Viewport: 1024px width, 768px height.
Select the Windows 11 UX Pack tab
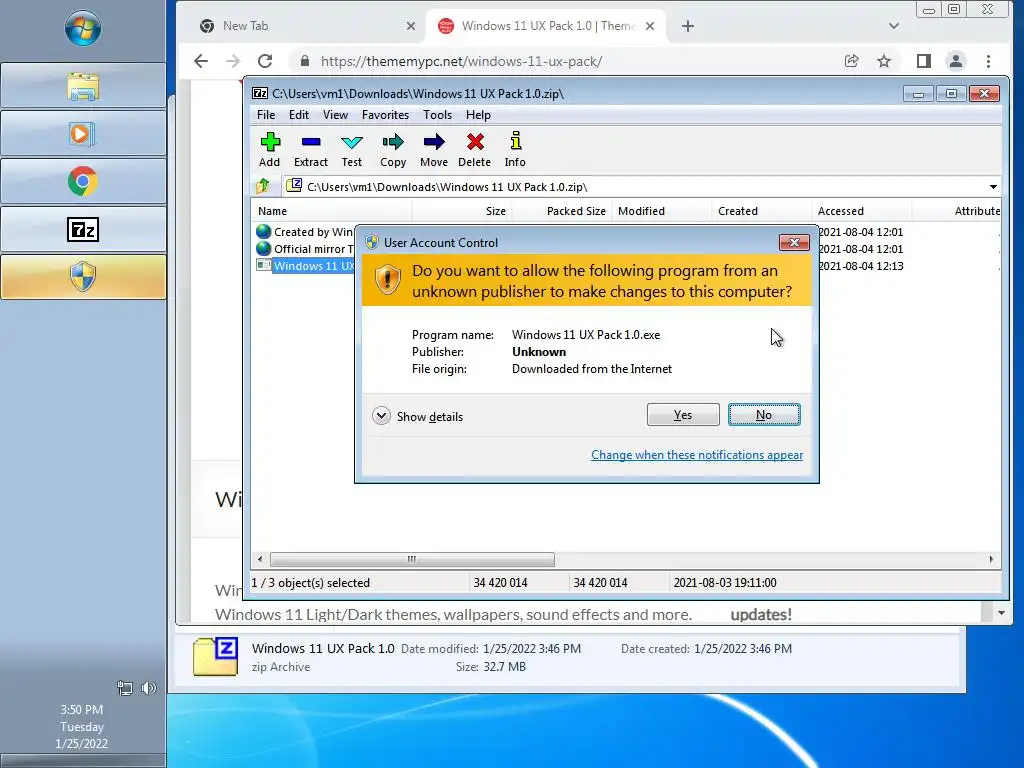click(x=547, y=26)
